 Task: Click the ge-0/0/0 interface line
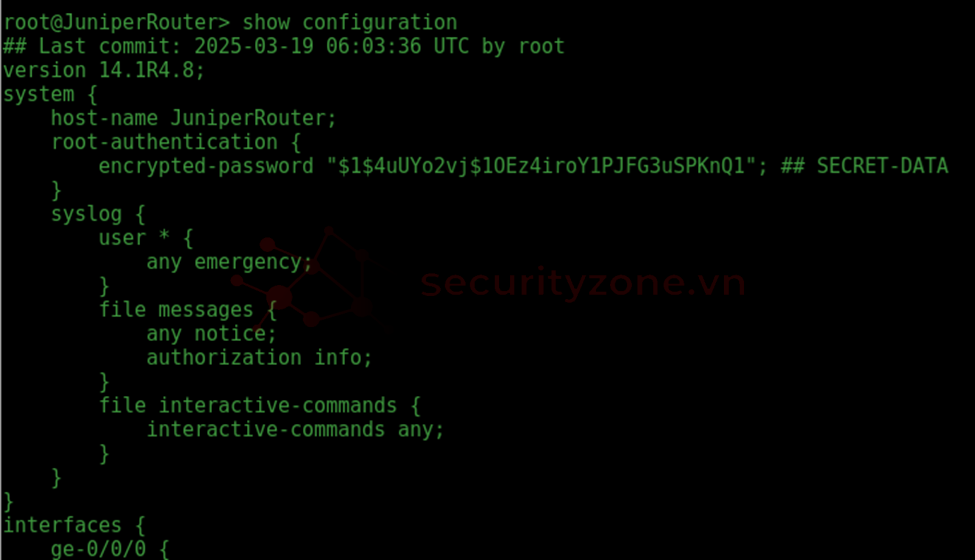pyautogui.click(x=110, y=549)
